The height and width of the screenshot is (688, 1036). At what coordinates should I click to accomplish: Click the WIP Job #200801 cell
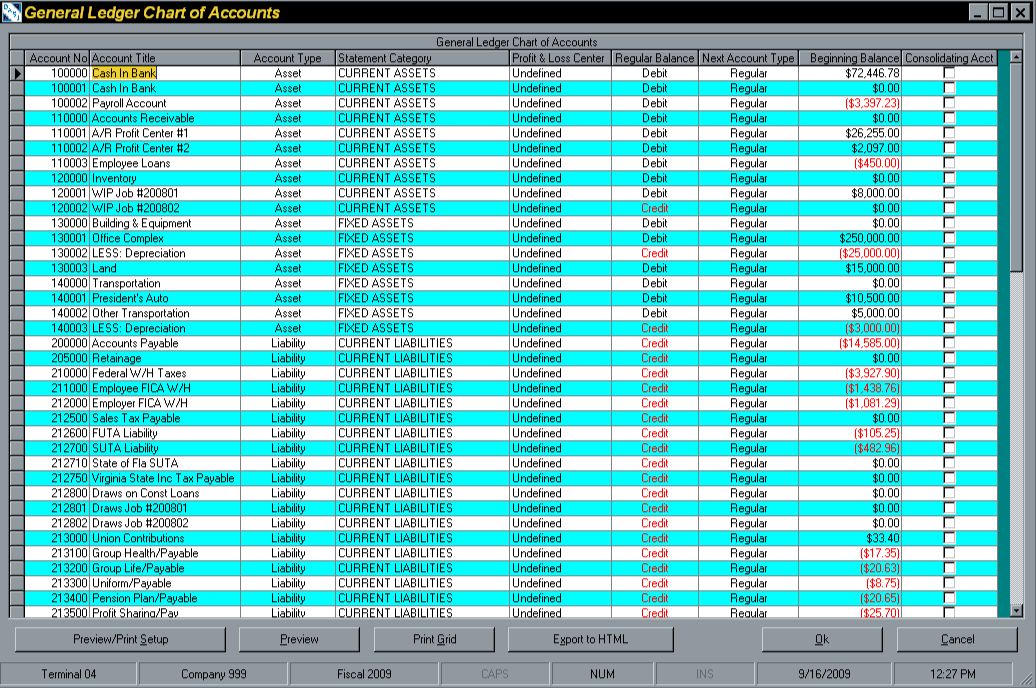[x=165, y=193]
